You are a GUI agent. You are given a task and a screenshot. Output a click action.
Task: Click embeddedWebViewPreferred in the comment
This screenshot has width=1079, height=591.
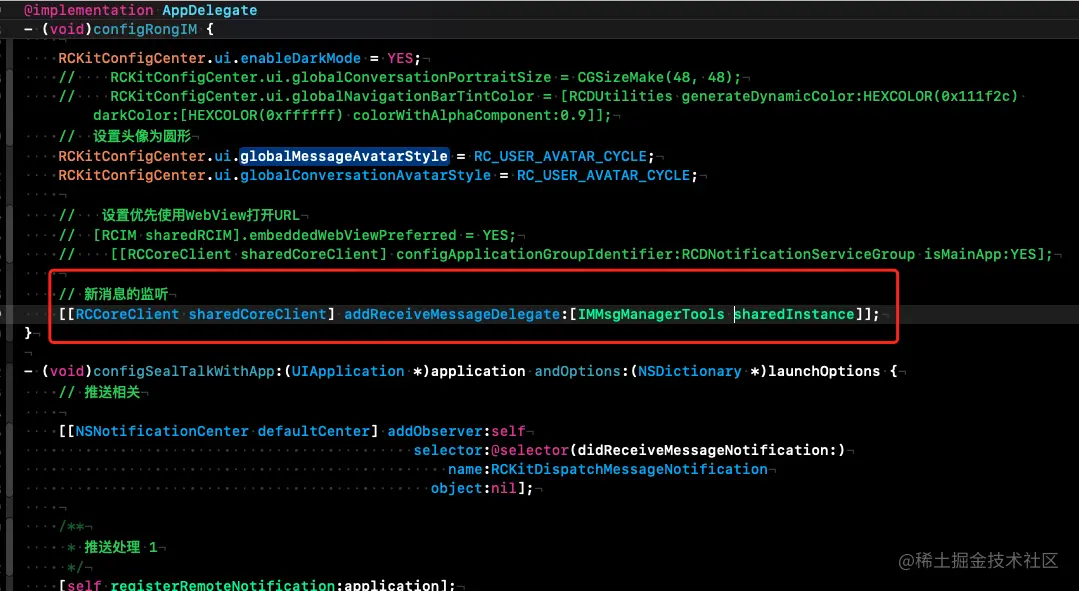(352, 235)
